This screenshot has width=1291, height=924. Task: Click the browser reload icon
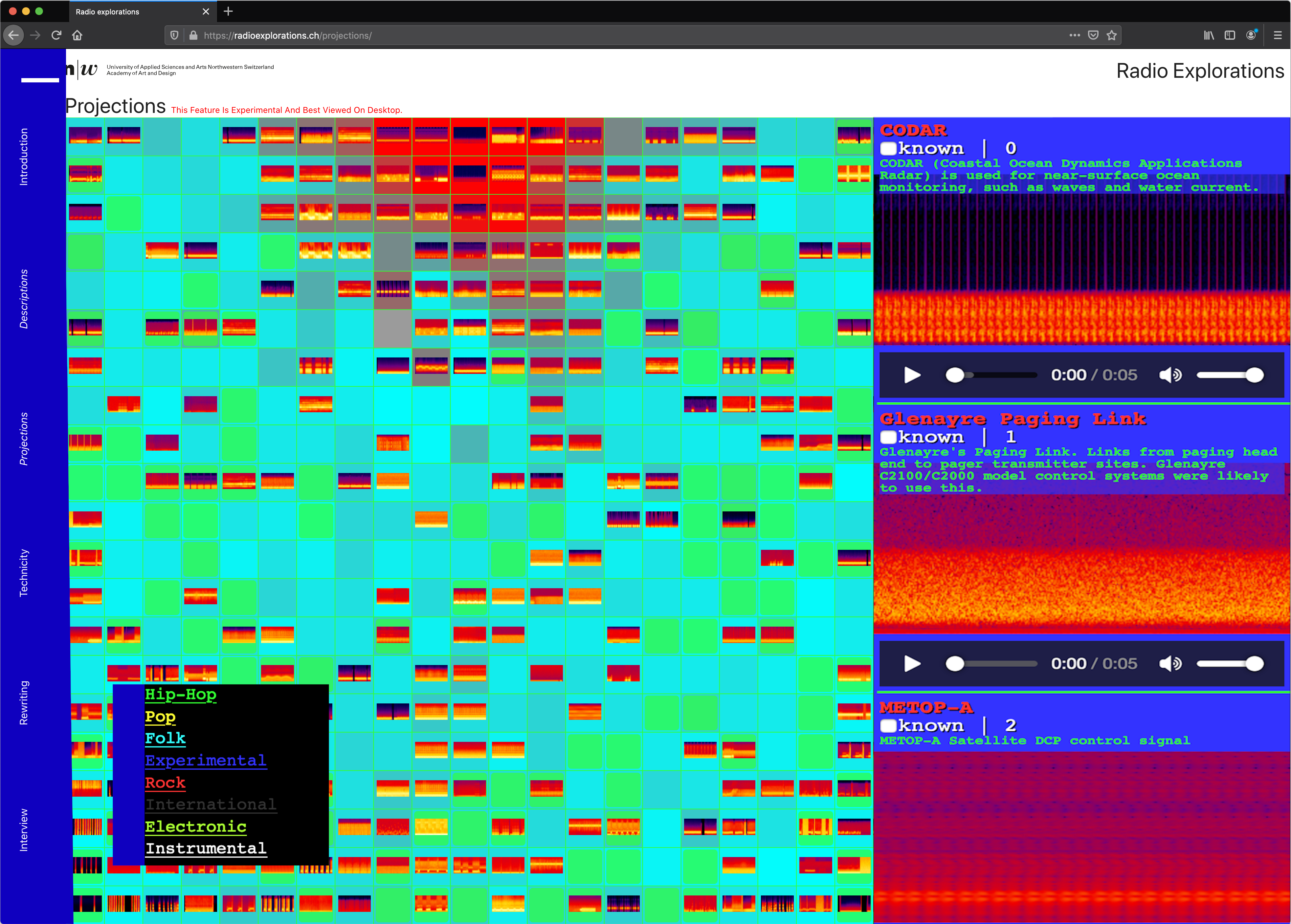(56, 35)
